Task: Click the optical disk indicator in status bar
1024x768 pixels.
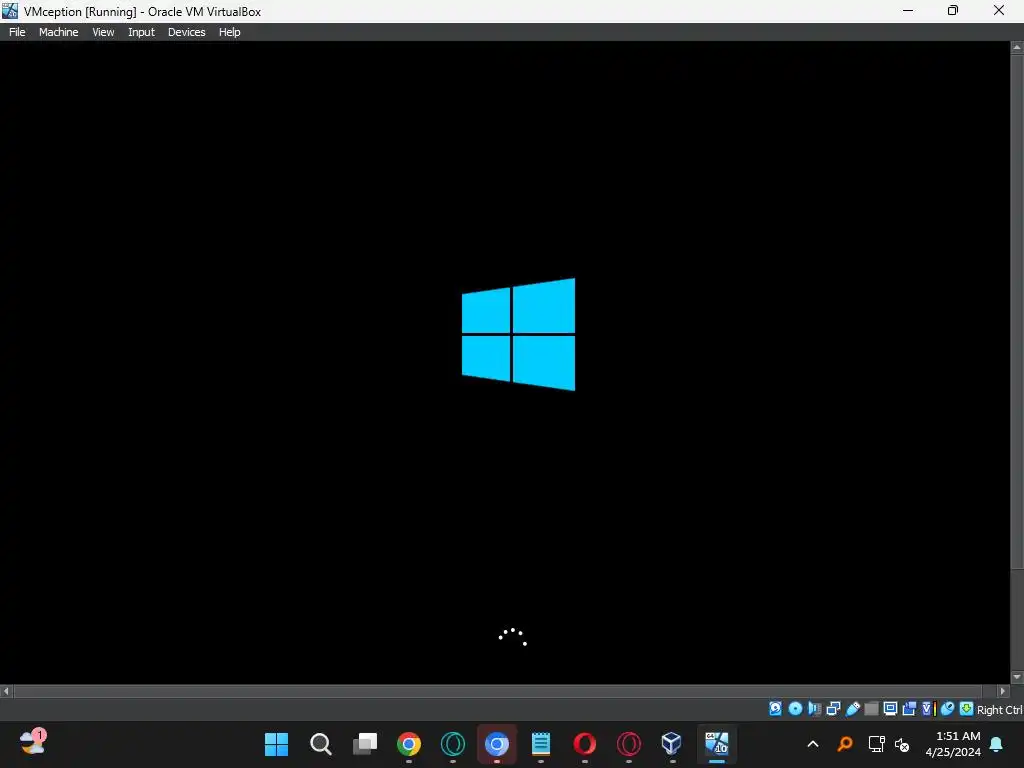Action: (795, 709)
